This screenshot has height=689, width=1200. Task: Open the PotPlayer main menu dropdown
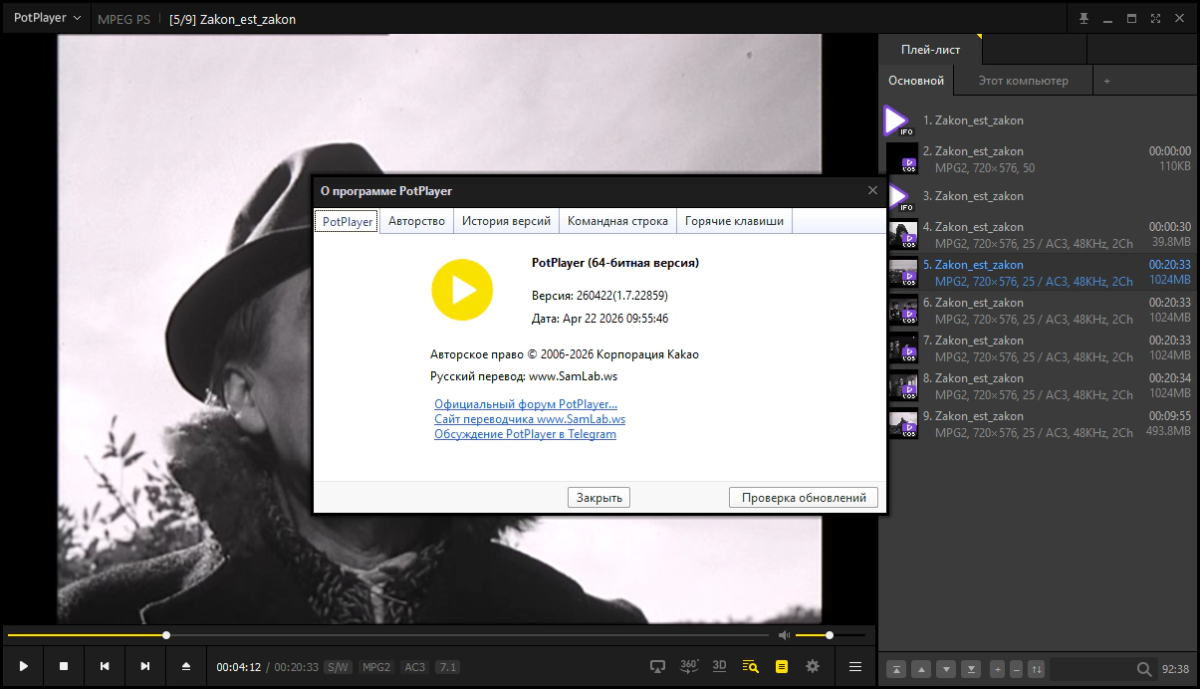[x=47, y=19]
